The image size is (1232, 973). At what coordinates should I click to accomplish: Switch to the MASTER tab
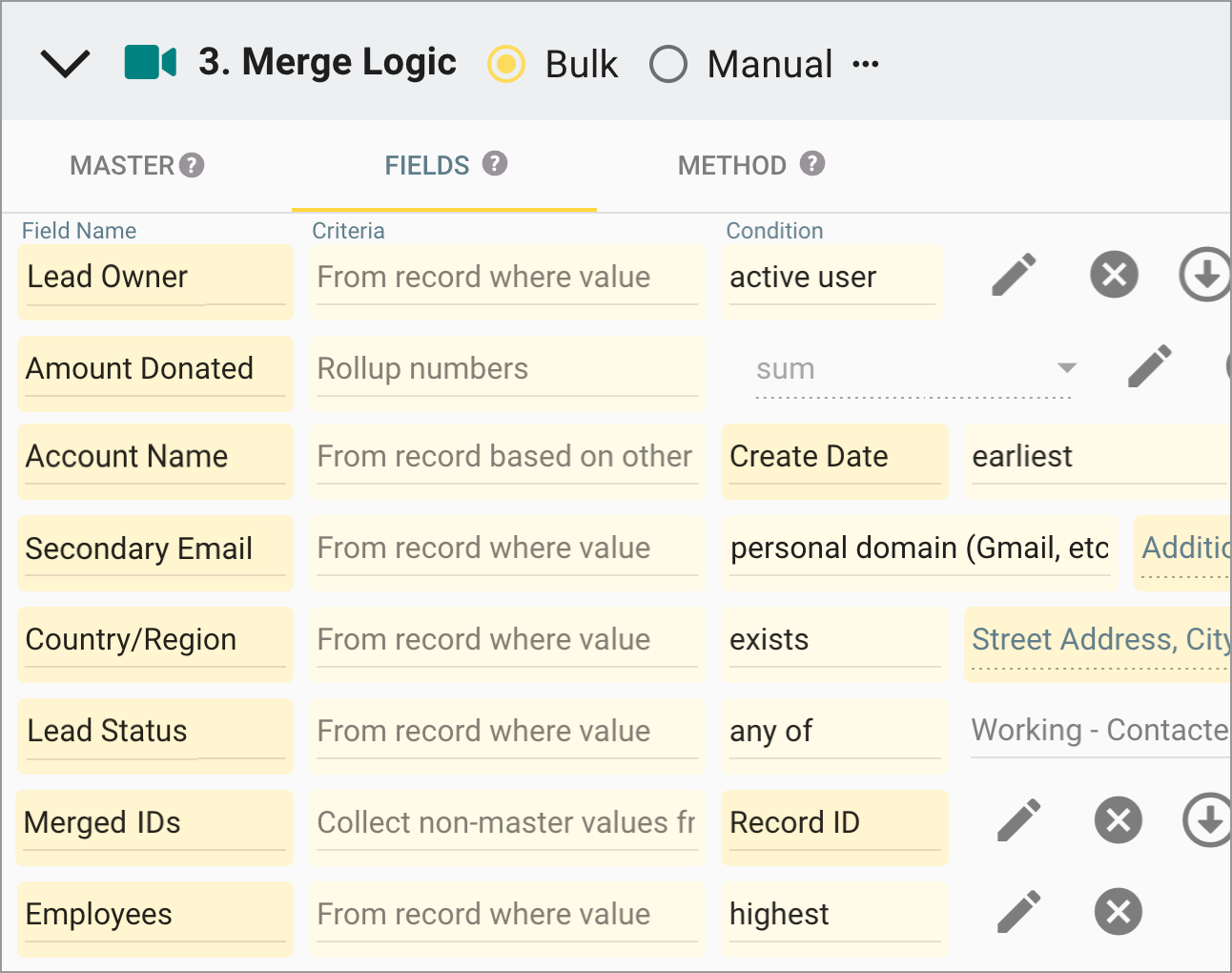(x=122, y=164)
